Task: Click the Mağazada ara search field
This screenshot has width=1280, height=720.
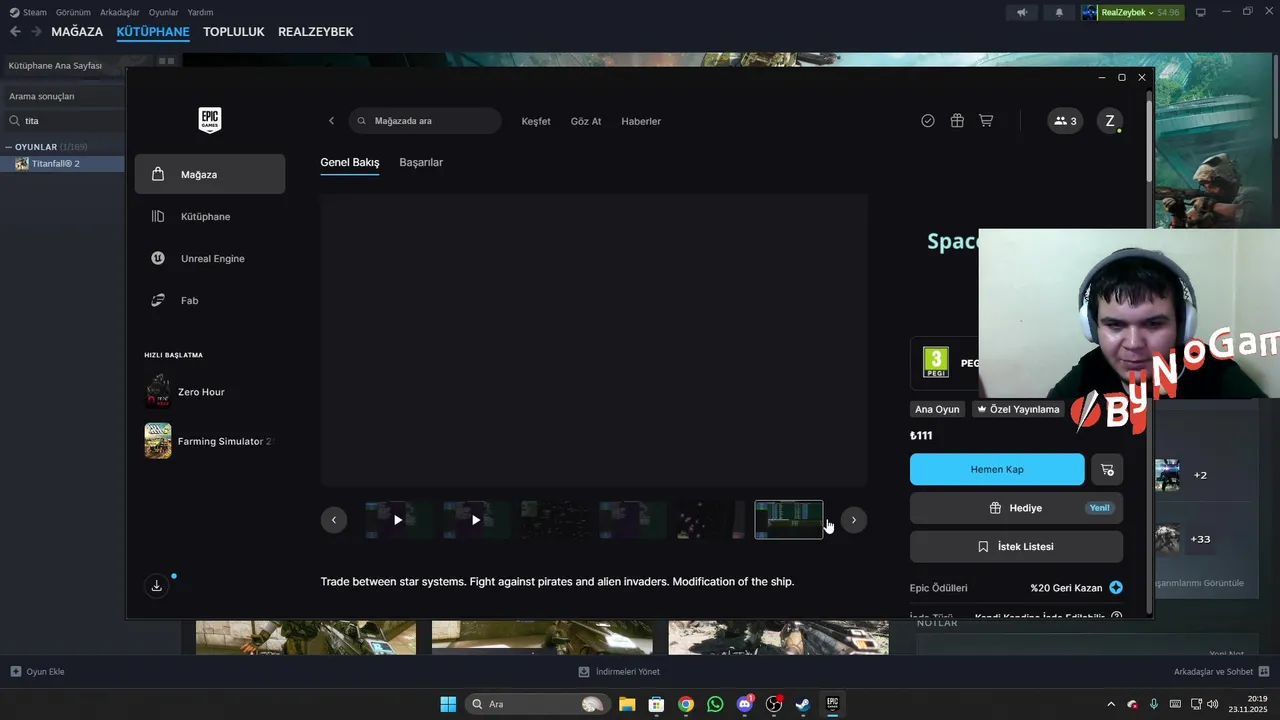Action: click(x=425, y=121)
